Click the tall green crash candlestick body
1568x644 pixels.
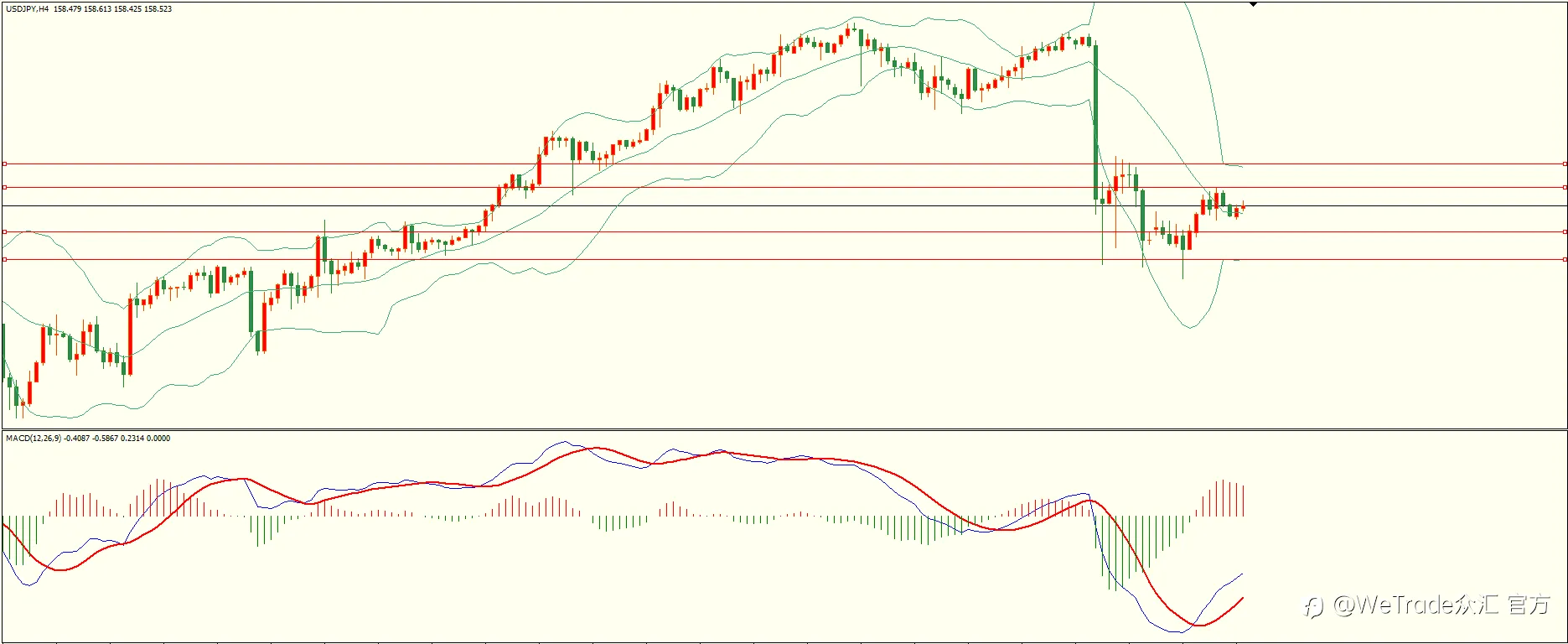[1096, 122]
